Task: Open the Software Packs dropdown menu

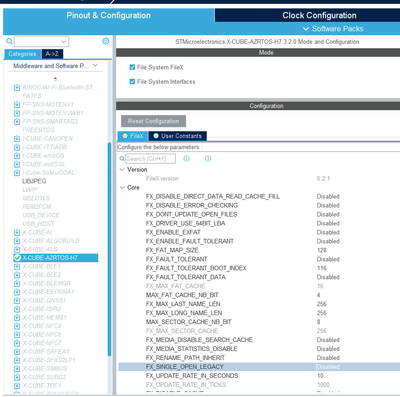Action: pyautogui.click(x=332, y=29)
